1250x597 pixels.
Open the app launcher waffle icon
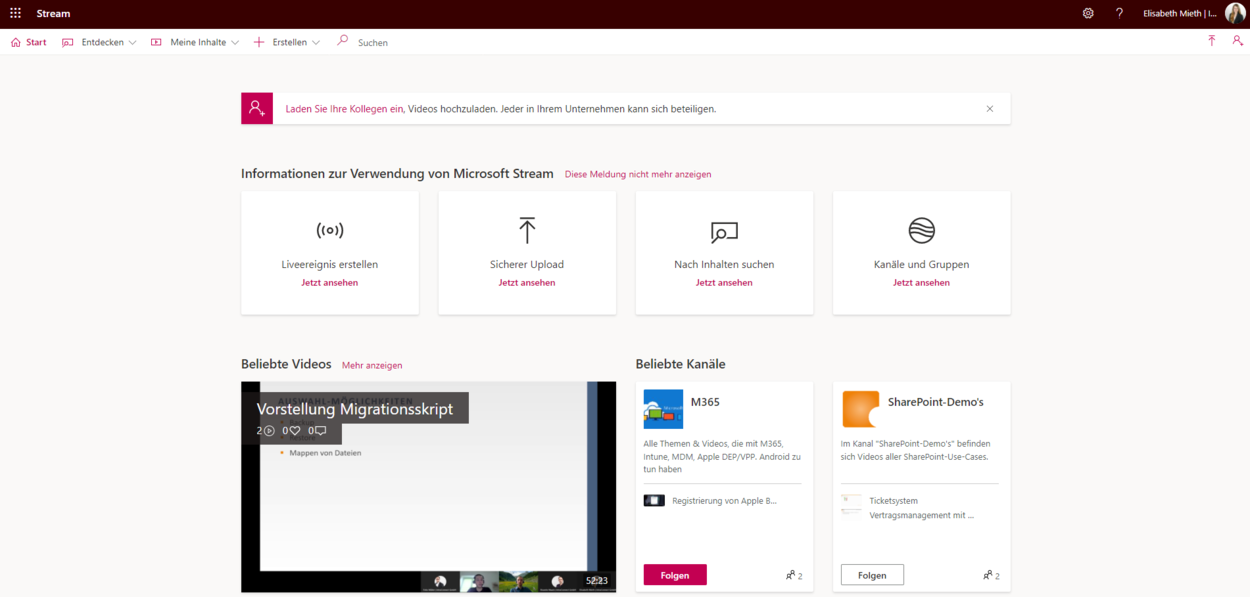15,13
